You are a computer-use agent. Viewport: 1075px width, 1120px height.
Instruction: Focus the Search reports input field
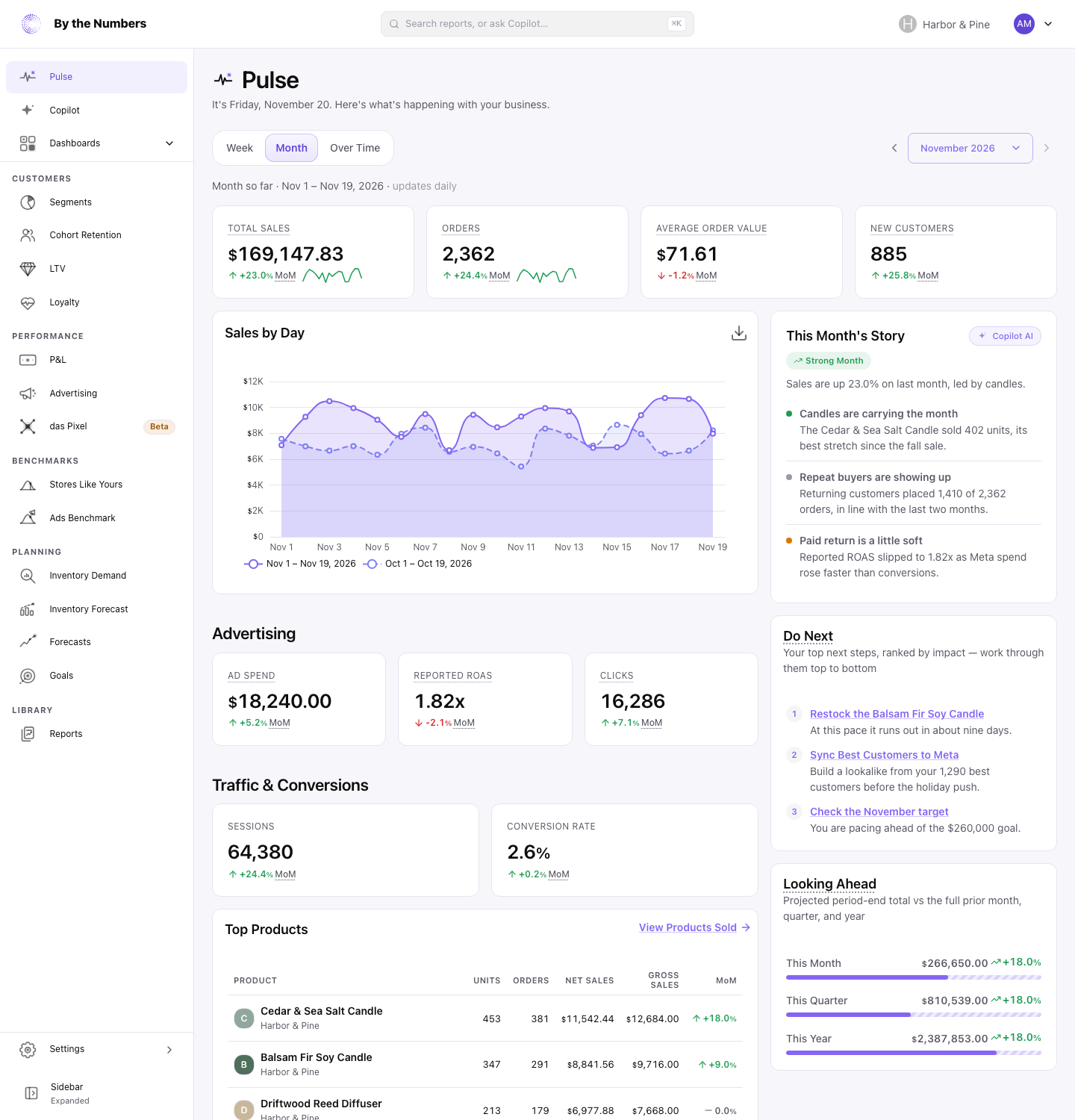pos(537,24)
